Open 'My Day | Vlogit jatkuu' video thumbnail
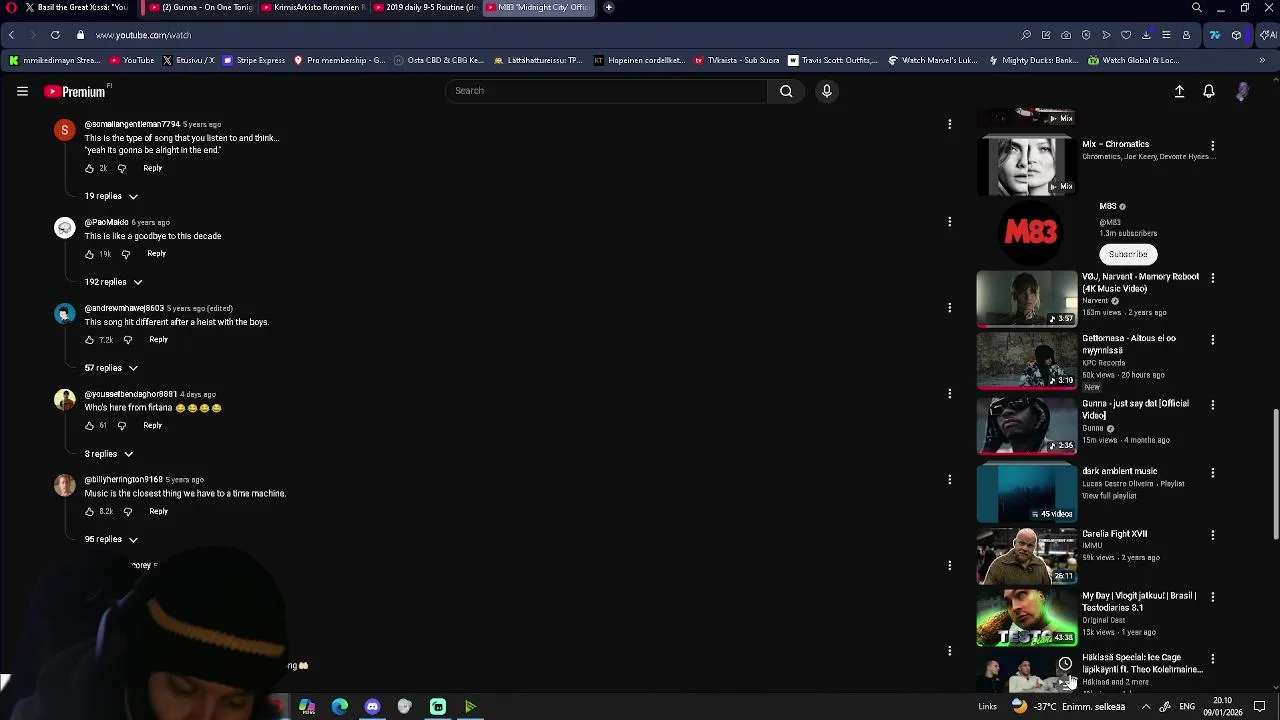Image resolution: width=1280 pixels, height=720 pixels. coord(1027,618)
